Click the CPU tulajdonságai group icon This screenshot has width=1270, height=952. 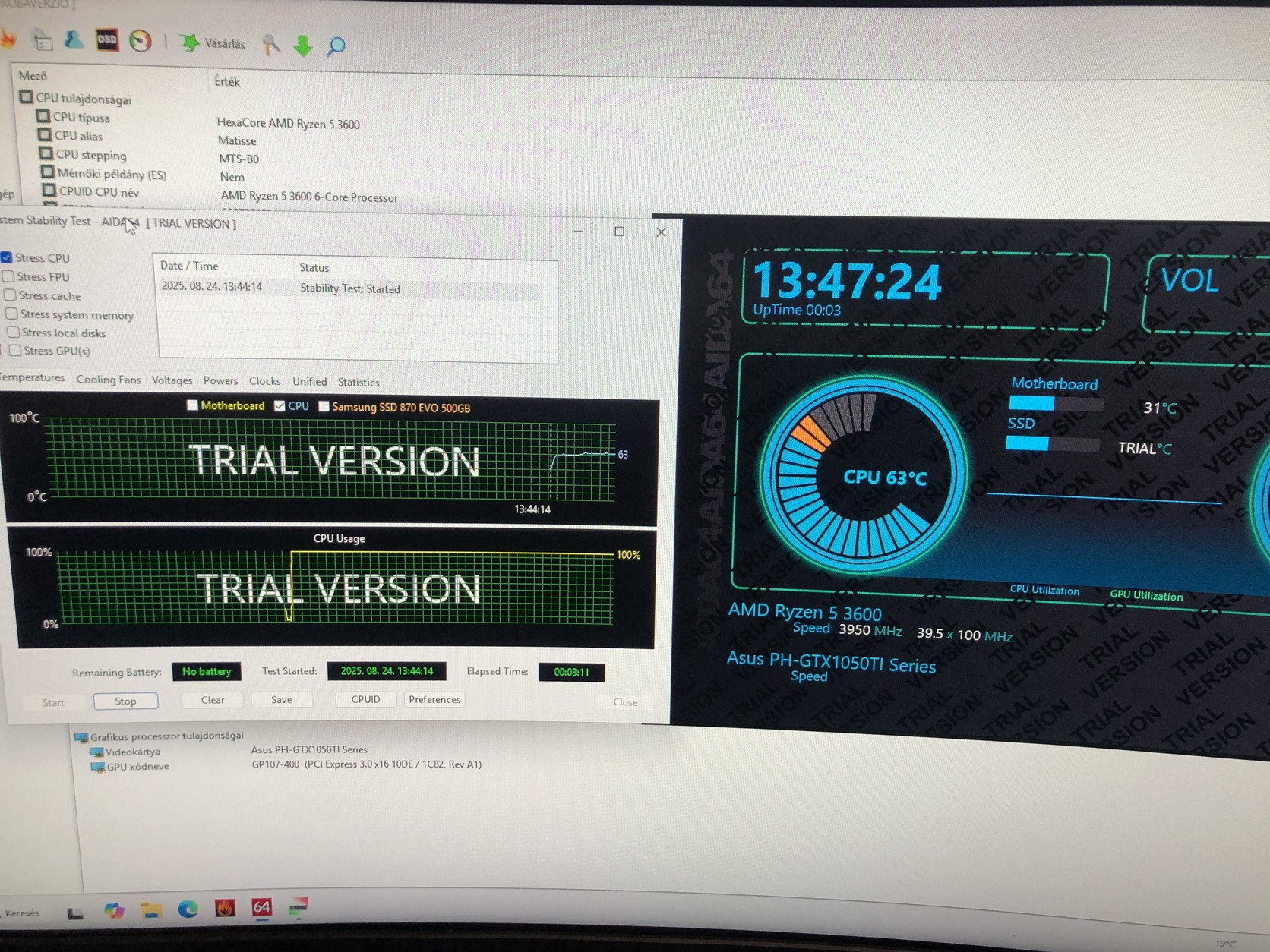coord(27,96)
